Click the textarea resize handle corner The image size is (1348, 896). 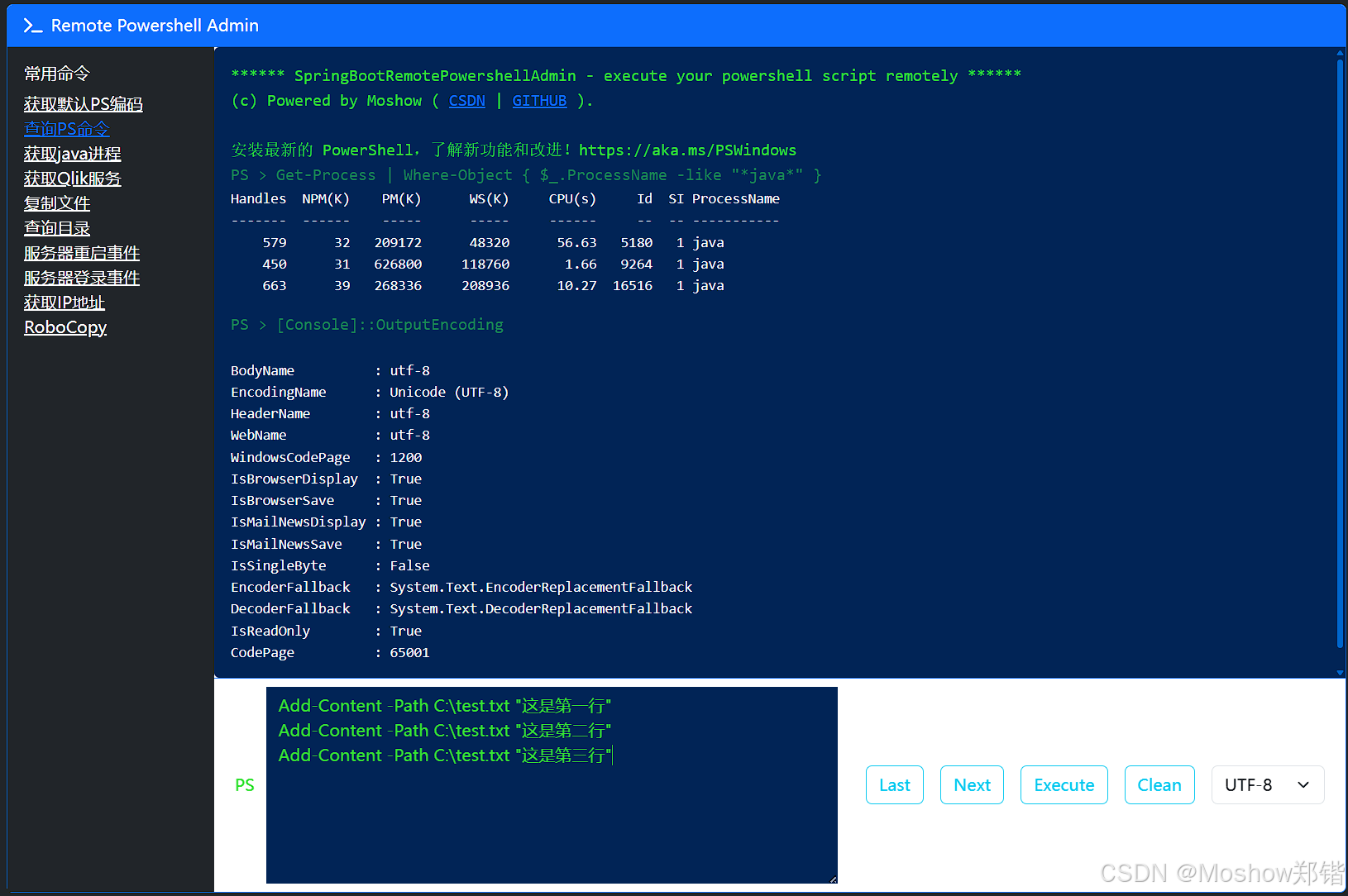click(833, 879)
